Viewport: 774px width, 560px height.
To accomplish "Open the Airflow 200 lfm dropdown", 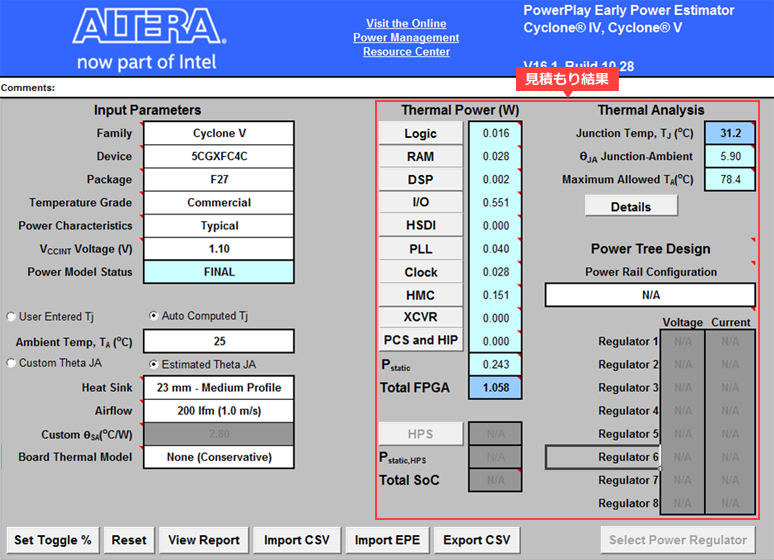I will [219, 411].
